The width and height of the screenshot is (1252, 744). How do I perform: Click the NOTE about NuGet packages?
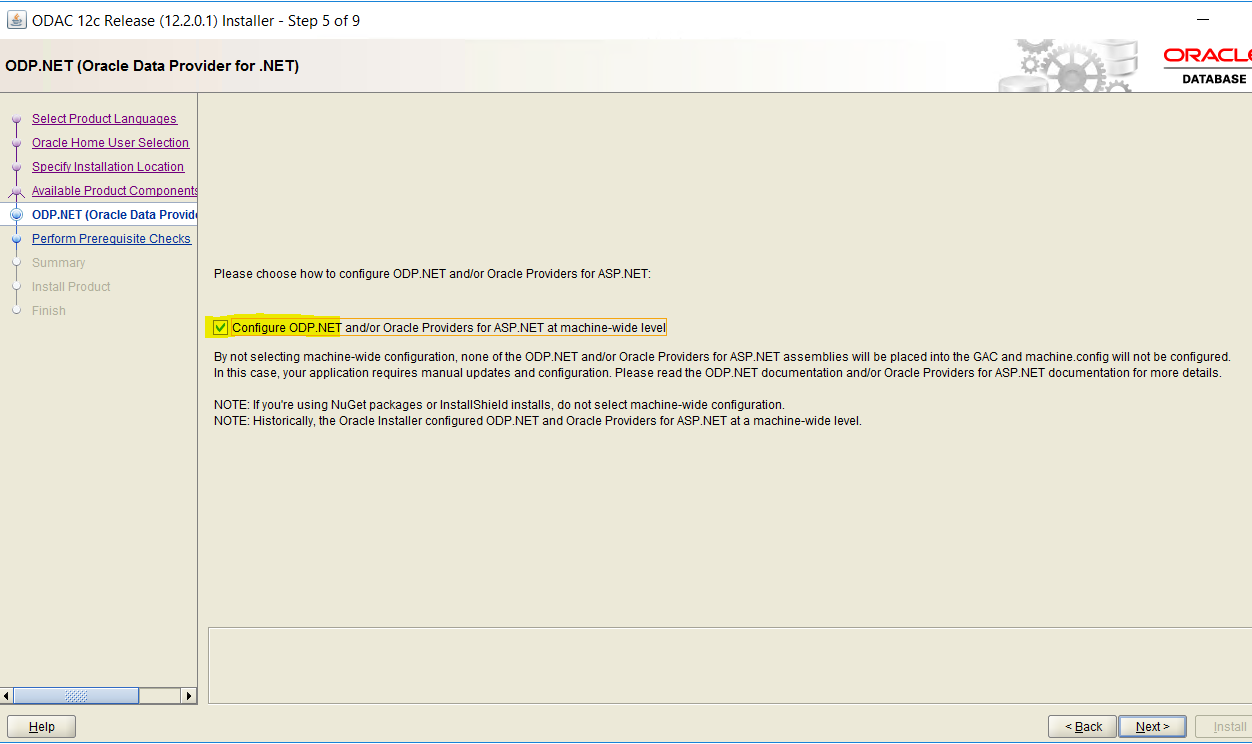(499, 405)
